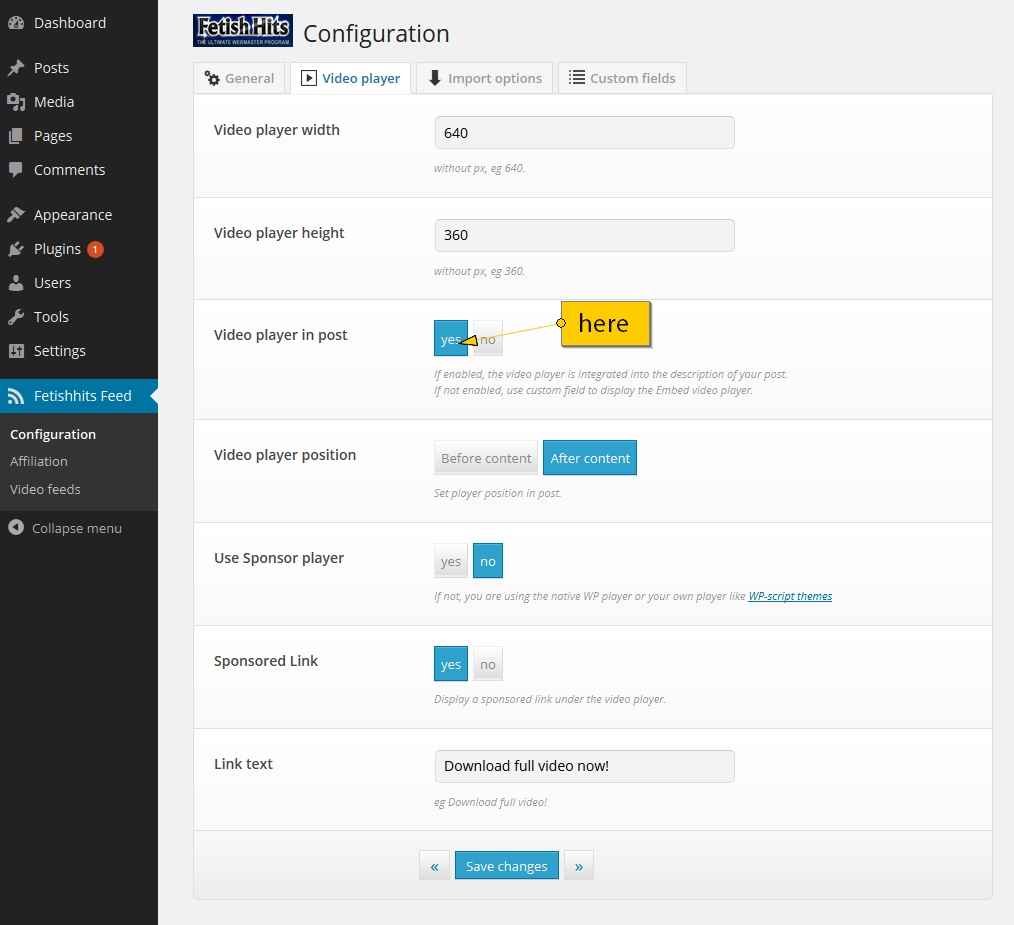Click the Fetishhits Feed RSS icon
1014x925 pixels.
16,396
